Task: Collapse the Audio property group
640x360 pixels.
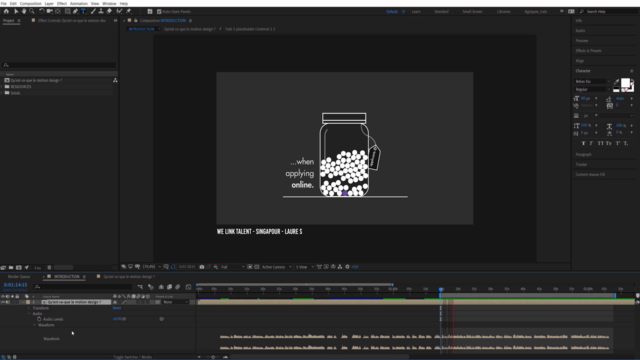Action: click(x=29, y=313)
